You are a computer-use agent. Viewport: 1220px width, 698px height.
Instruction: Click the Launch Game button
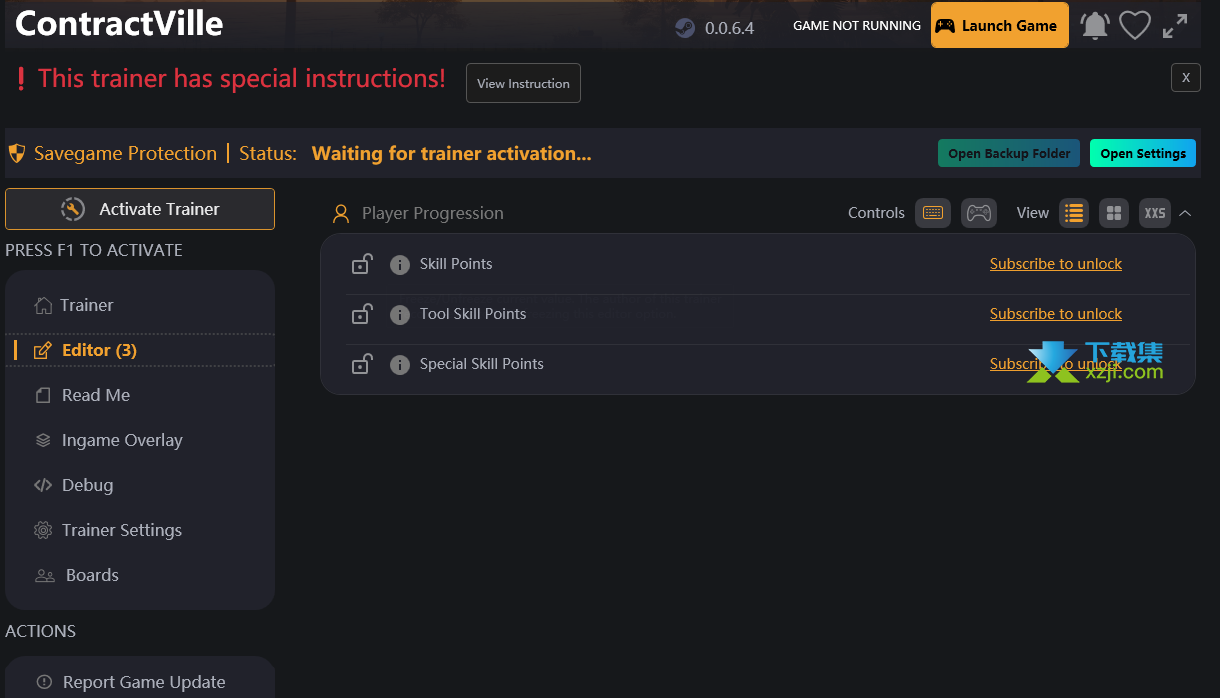coord(1000,26)
